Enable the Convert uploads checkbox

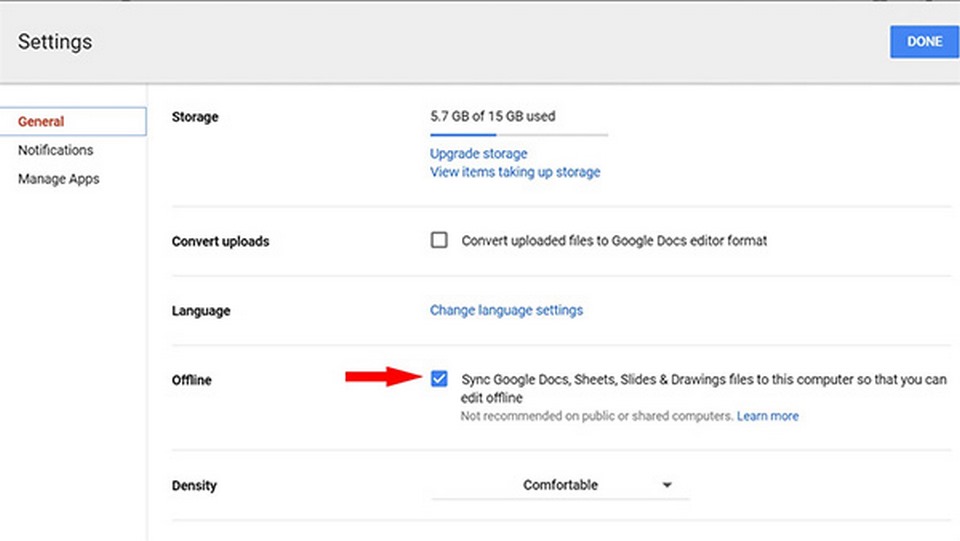[x=439, y=240]
